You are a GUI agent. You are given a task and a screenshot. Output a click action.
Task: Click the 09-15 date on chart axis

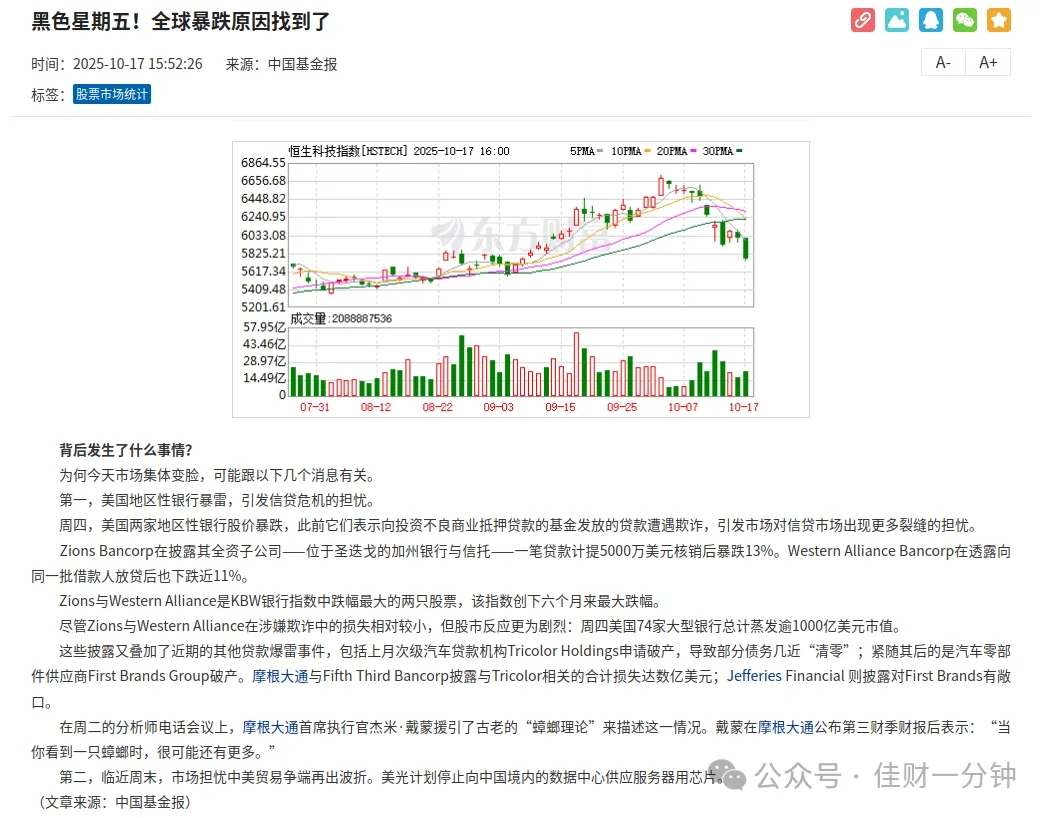(x=560, y=407)
